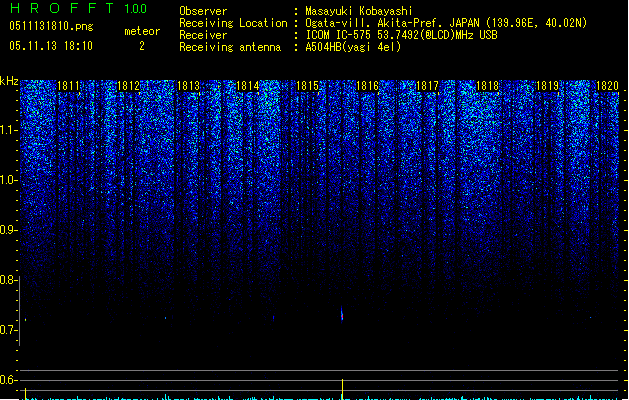This screenshot has height=400, width=629.
Task: Click the 0.8 frequency axis label
Action: (8, 280)
